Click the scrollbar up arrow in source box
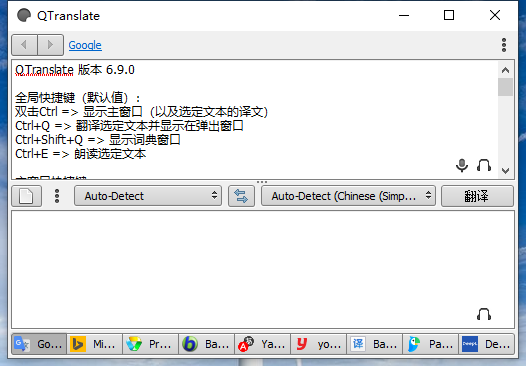 [x=506, y=70]
